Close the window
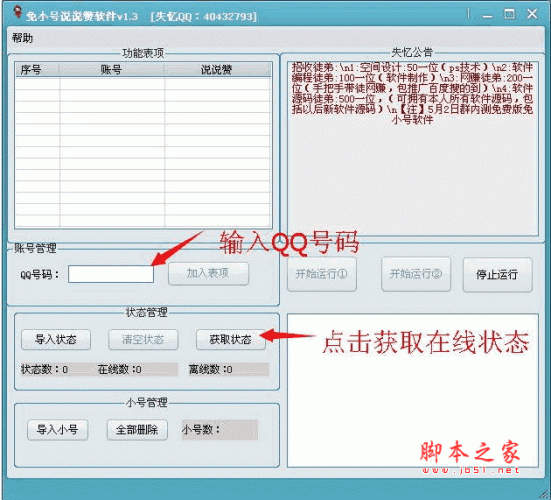Image resolution: width=551 pixels, height=500 pixels. point(532,14)
